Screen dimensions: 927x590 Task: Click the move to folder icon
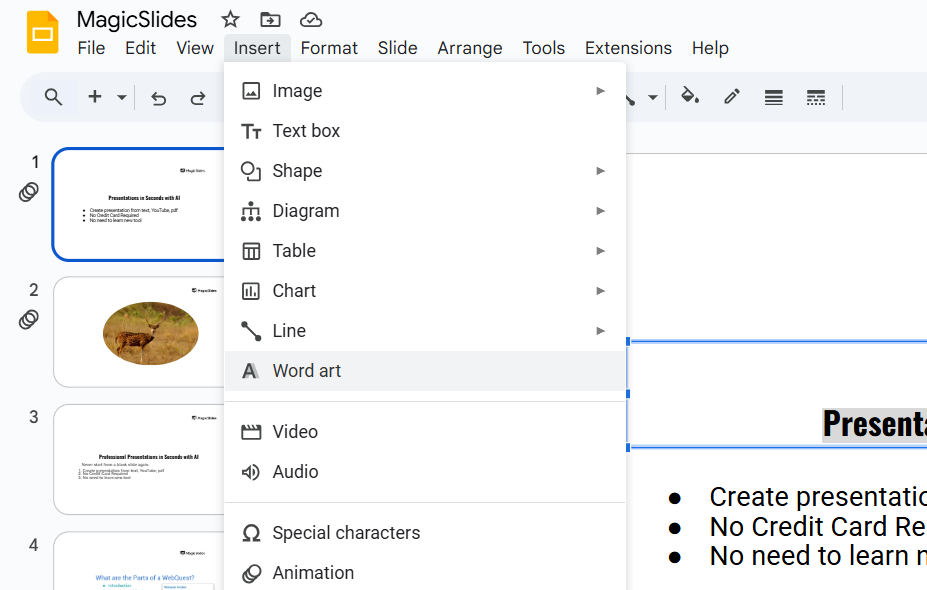(270, 20)
